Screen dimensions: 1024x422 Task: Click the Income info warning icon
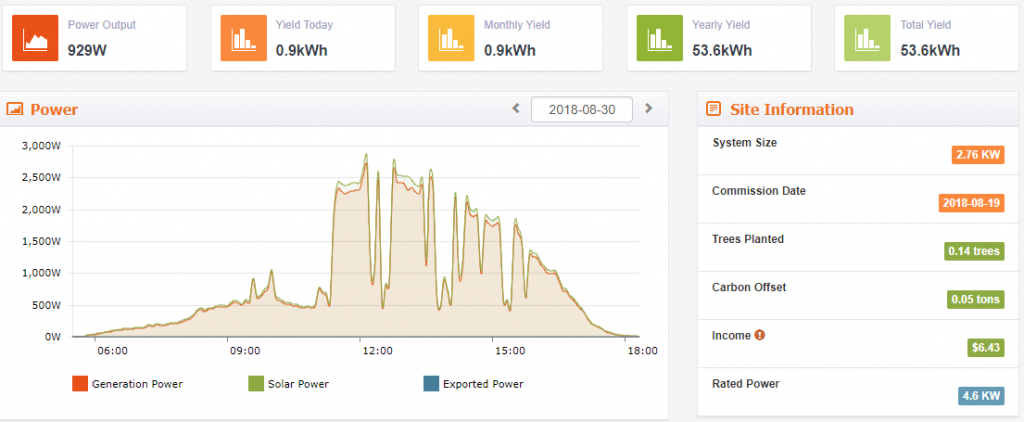tap(760, 335)
